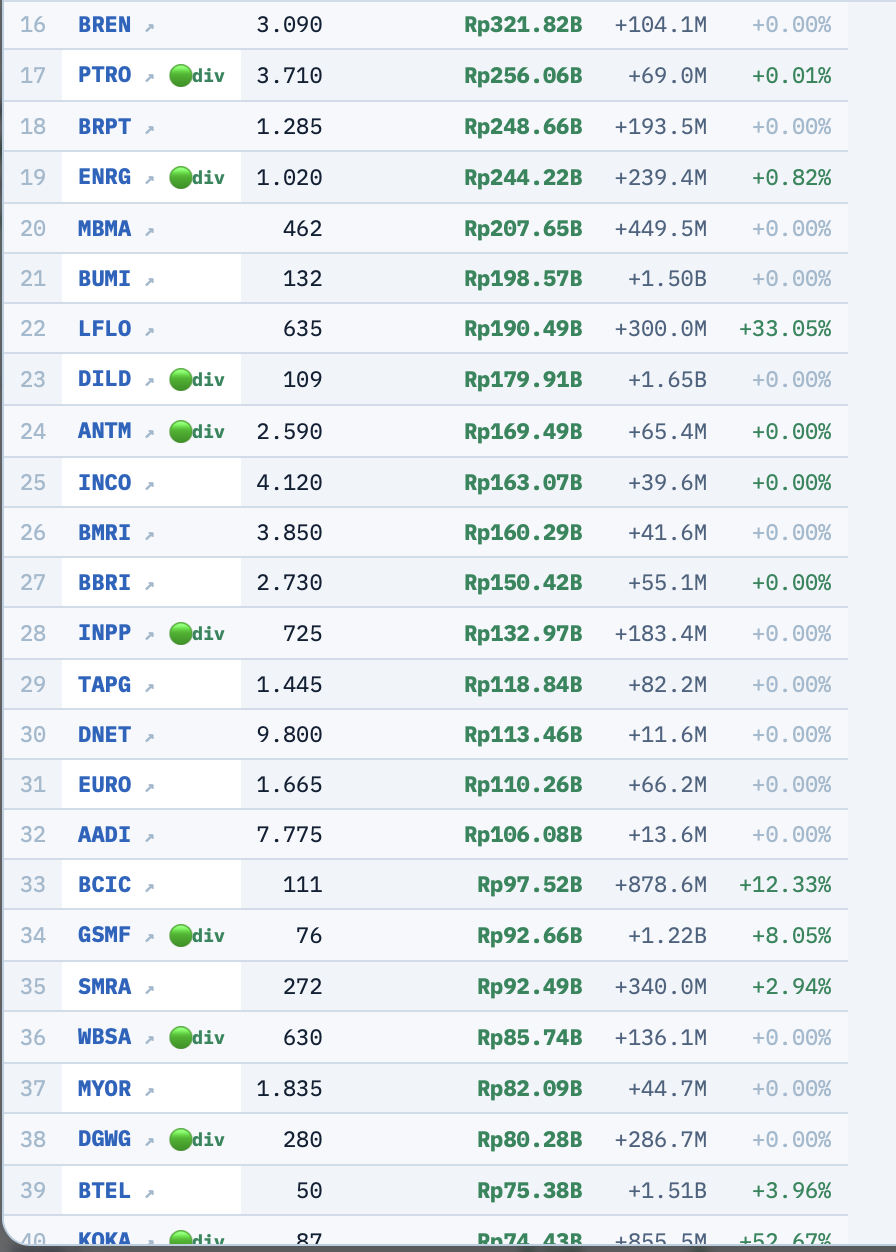Select the +8.05% change for GSMF
This screenshot has width=896, height=1252.
pos(791,936)
